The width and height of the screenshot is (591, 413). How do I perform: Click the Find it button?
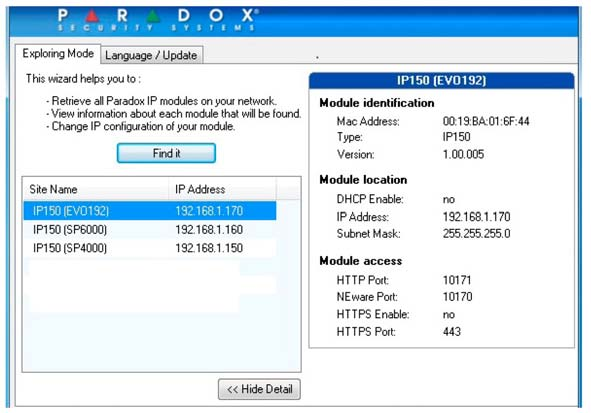coord(166,153)
